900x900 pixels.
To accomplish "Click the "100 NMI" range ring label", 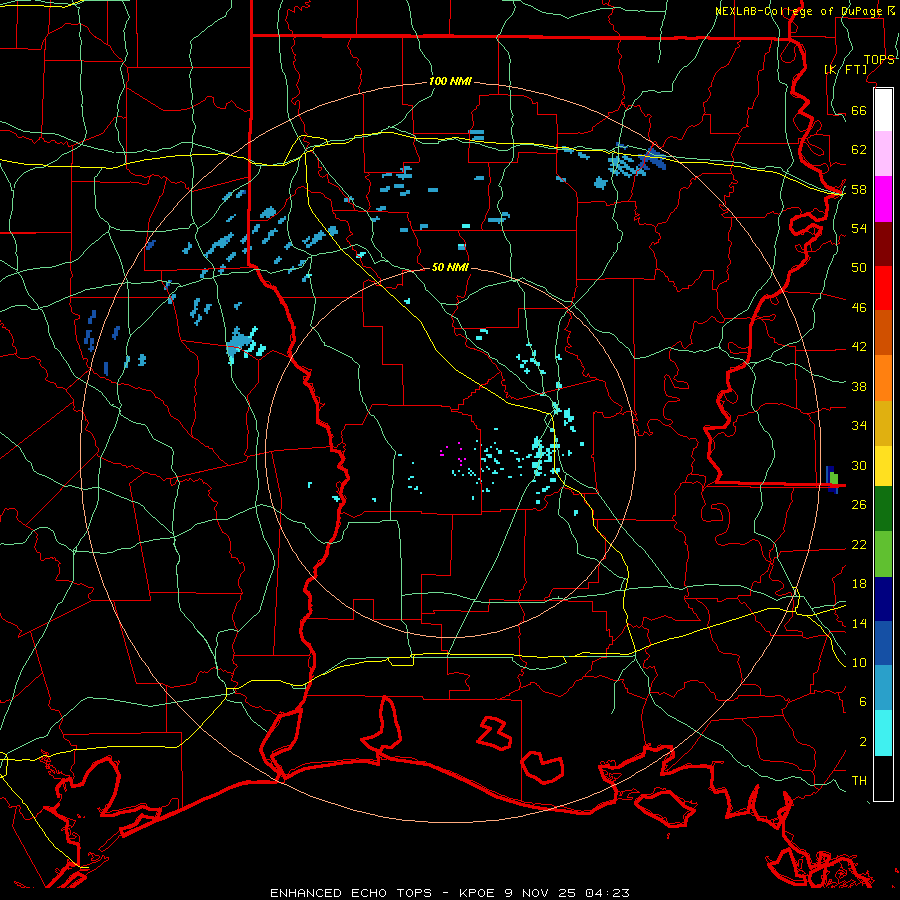I will pos(450,81).
